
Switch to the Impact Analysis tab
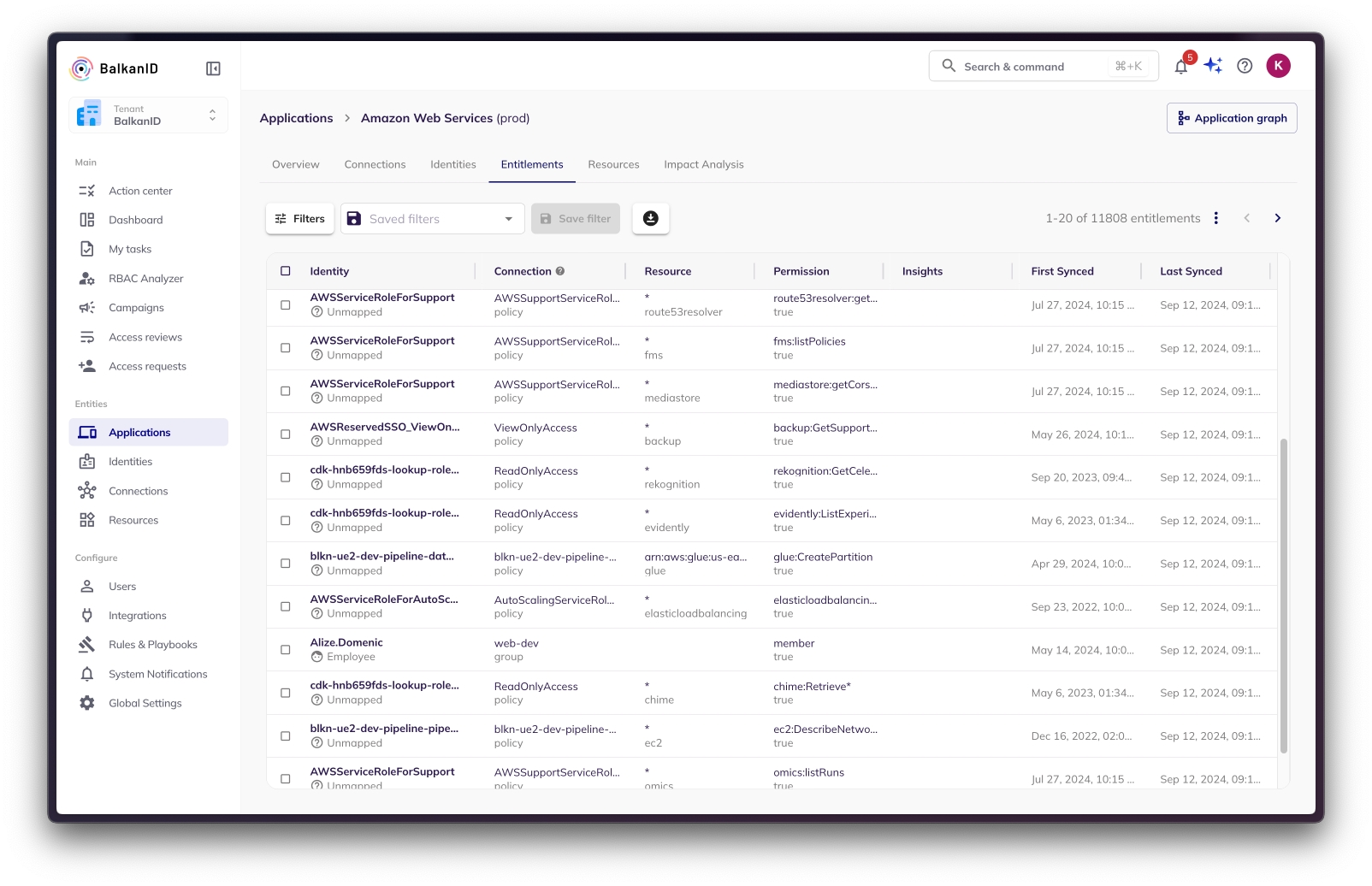(704, 164)
